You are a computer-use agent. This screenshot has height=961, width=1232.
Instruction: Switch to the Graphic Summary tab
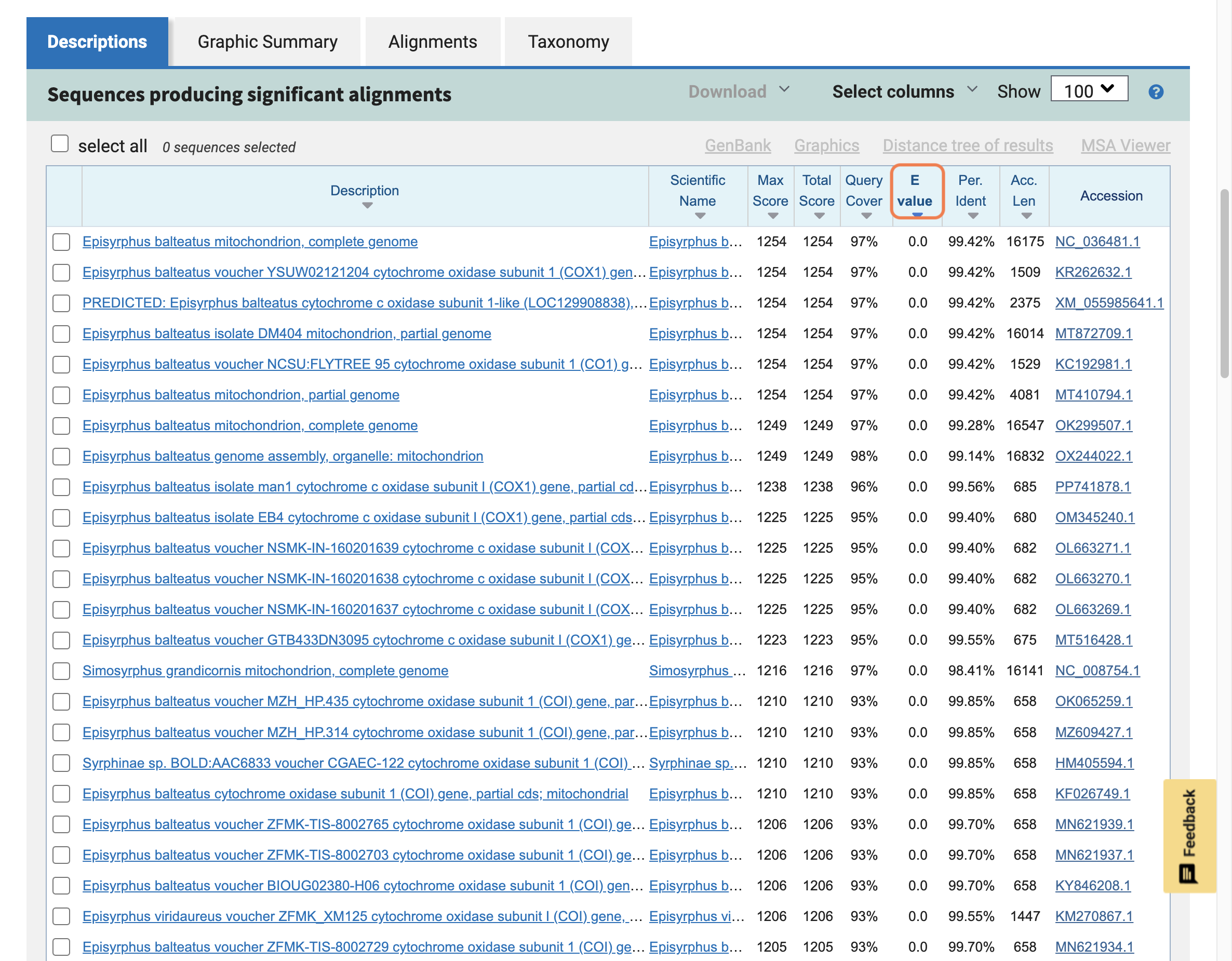(267, 42)
